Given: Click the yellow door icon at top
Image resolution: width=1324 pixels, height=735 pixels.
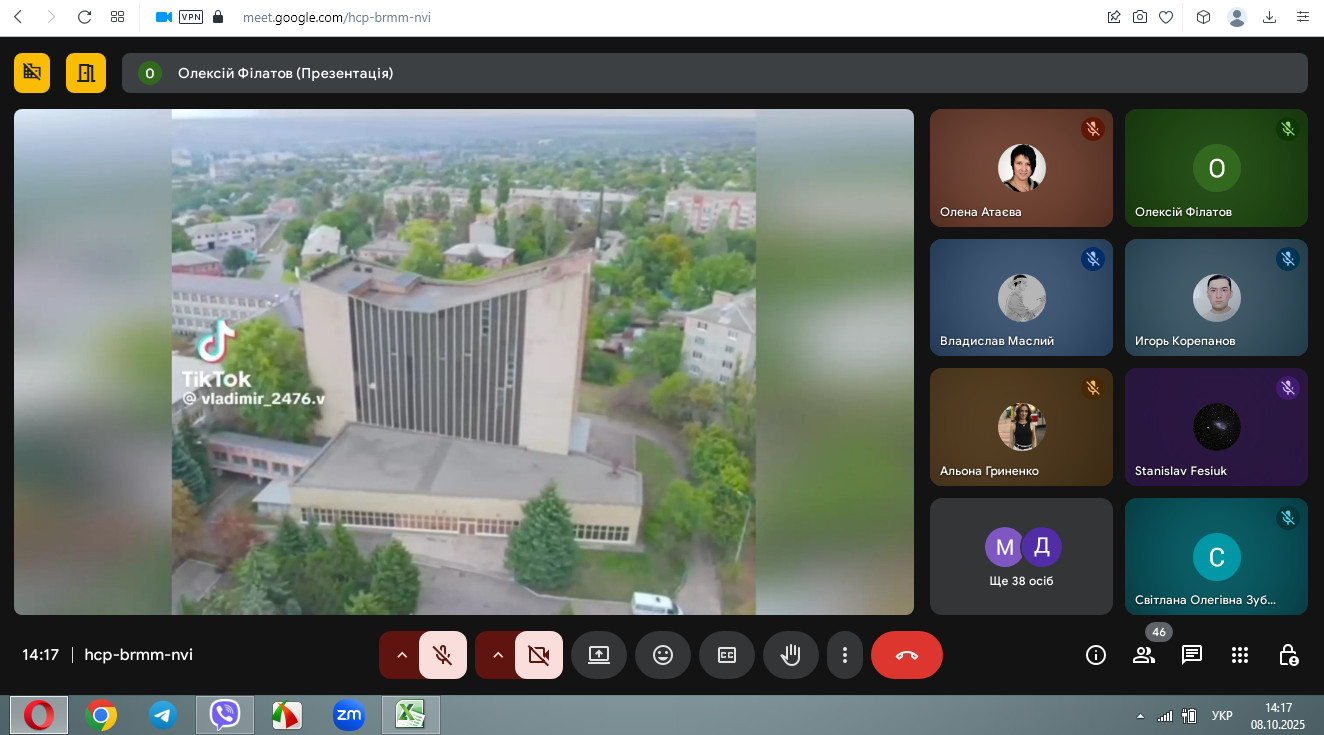Looking at the screenshot, I should click(86, 73).
